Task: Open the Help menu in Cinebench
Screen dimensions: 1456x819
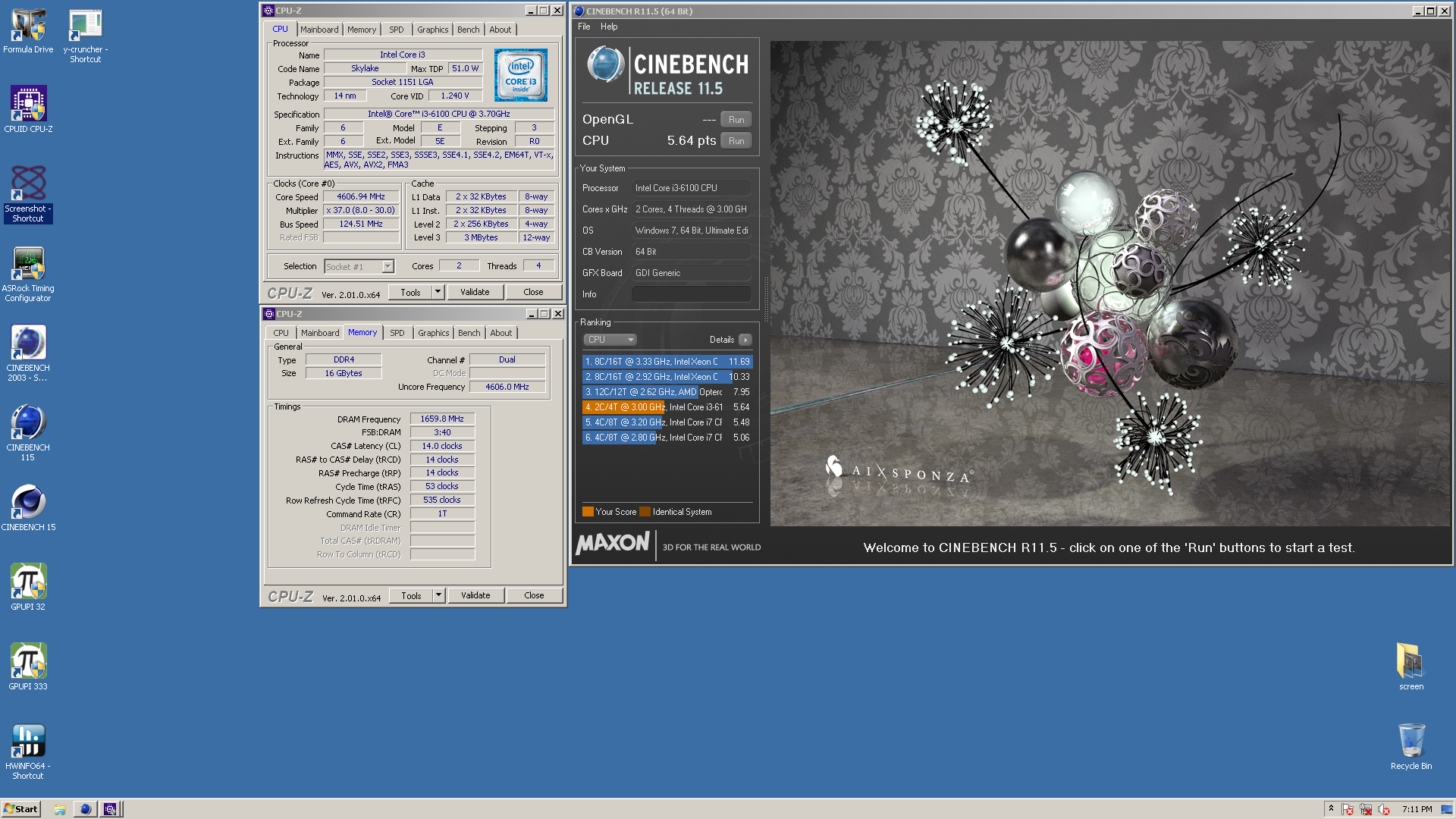Action: pyautogui.click(x=609, y=27)
